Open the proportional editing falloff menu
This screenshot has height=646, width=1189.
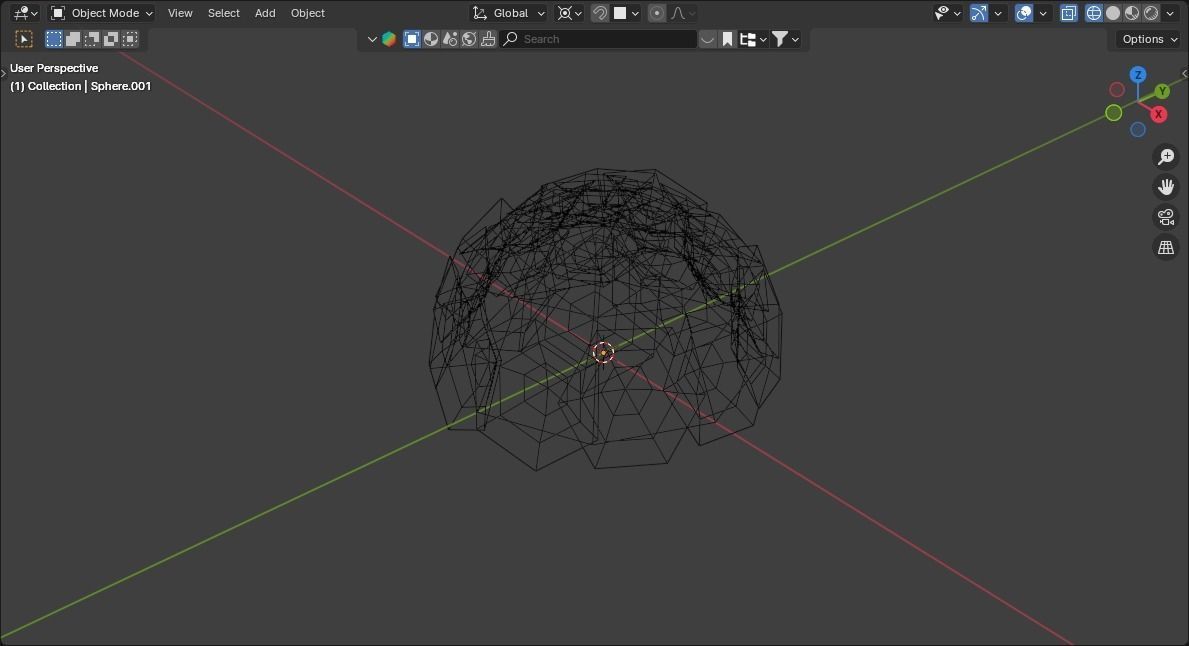(682, 13)
